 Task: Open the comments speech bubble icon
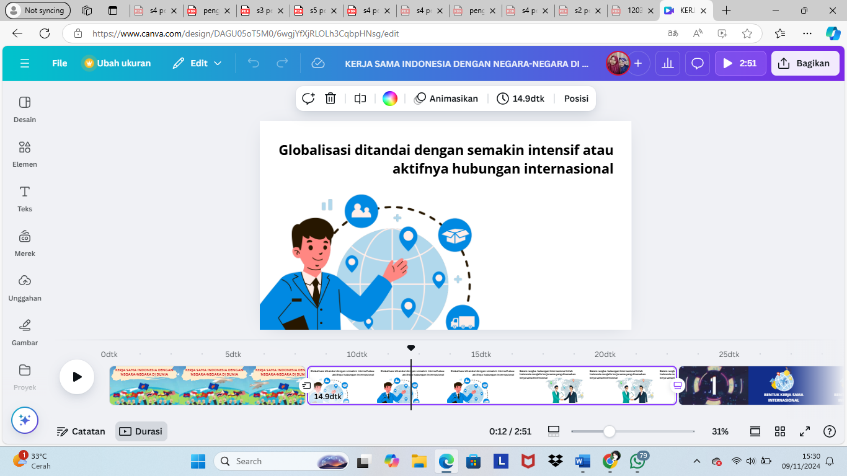coord(698,63)
